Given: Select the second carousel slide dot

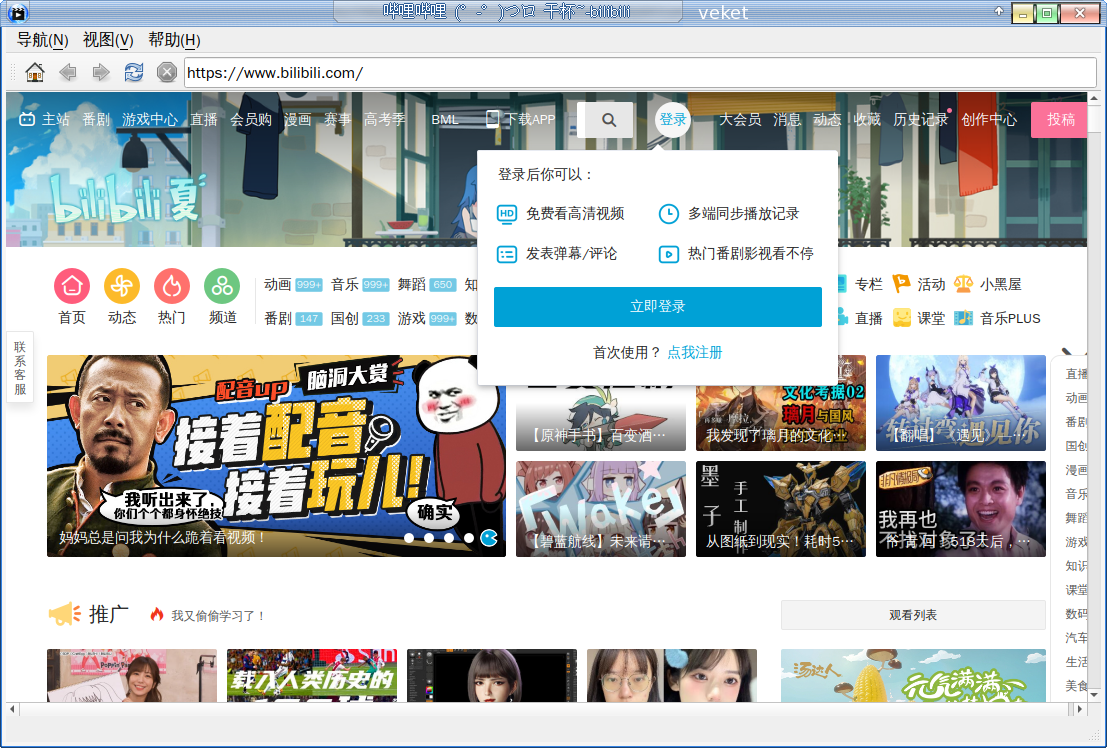Looking at the screenshot, I should pos(429,538).
